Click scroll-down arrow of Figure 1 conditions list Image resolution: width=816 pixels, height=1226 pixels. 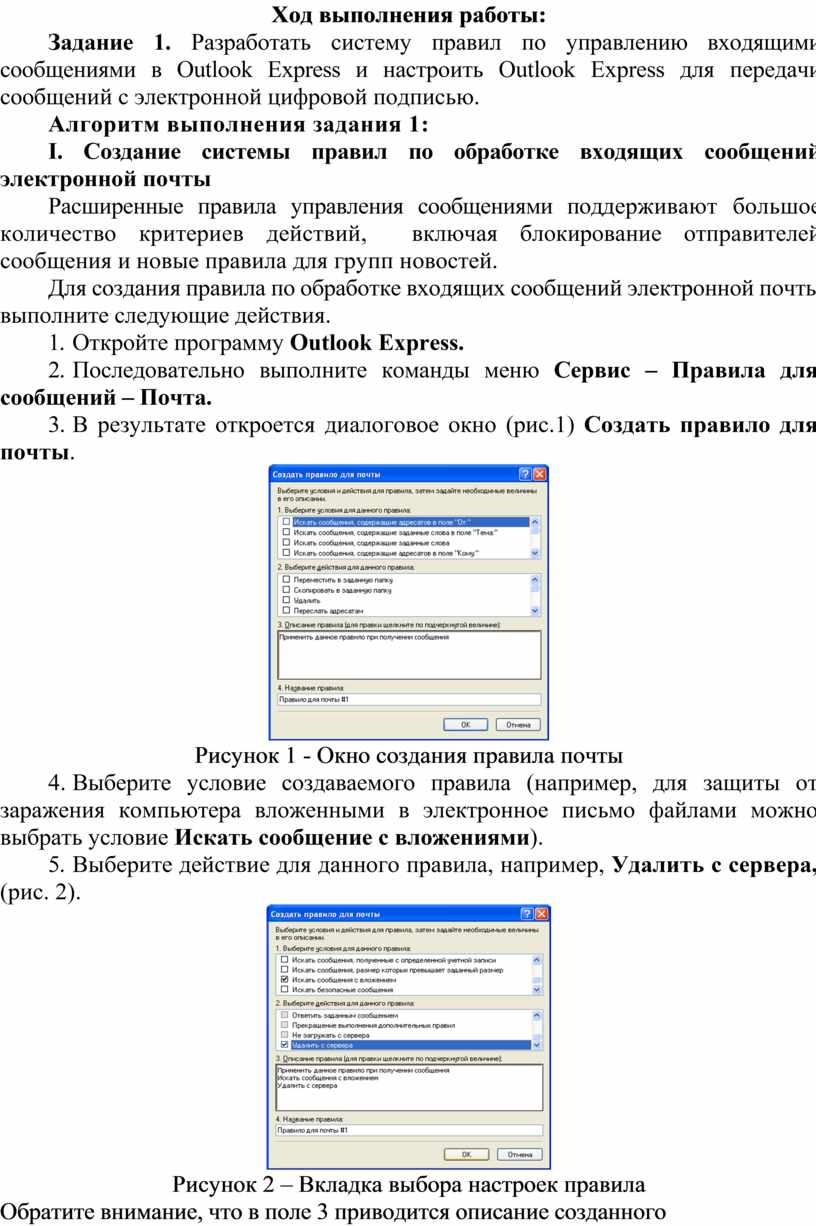coord(534,553)
